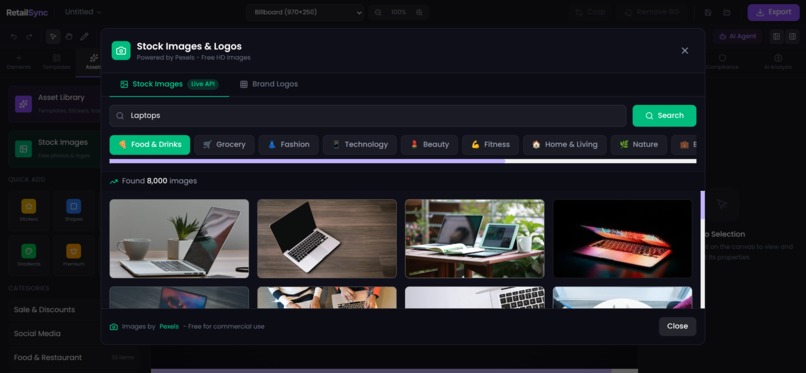Click the 100% zoom level value
The width and height of the screenshot is (806, 373).
[398, 12]
